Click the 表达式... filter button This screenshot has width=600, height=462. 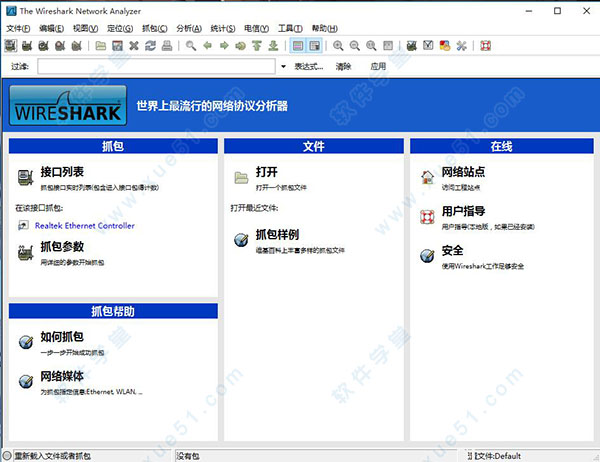tap(308, 66)
